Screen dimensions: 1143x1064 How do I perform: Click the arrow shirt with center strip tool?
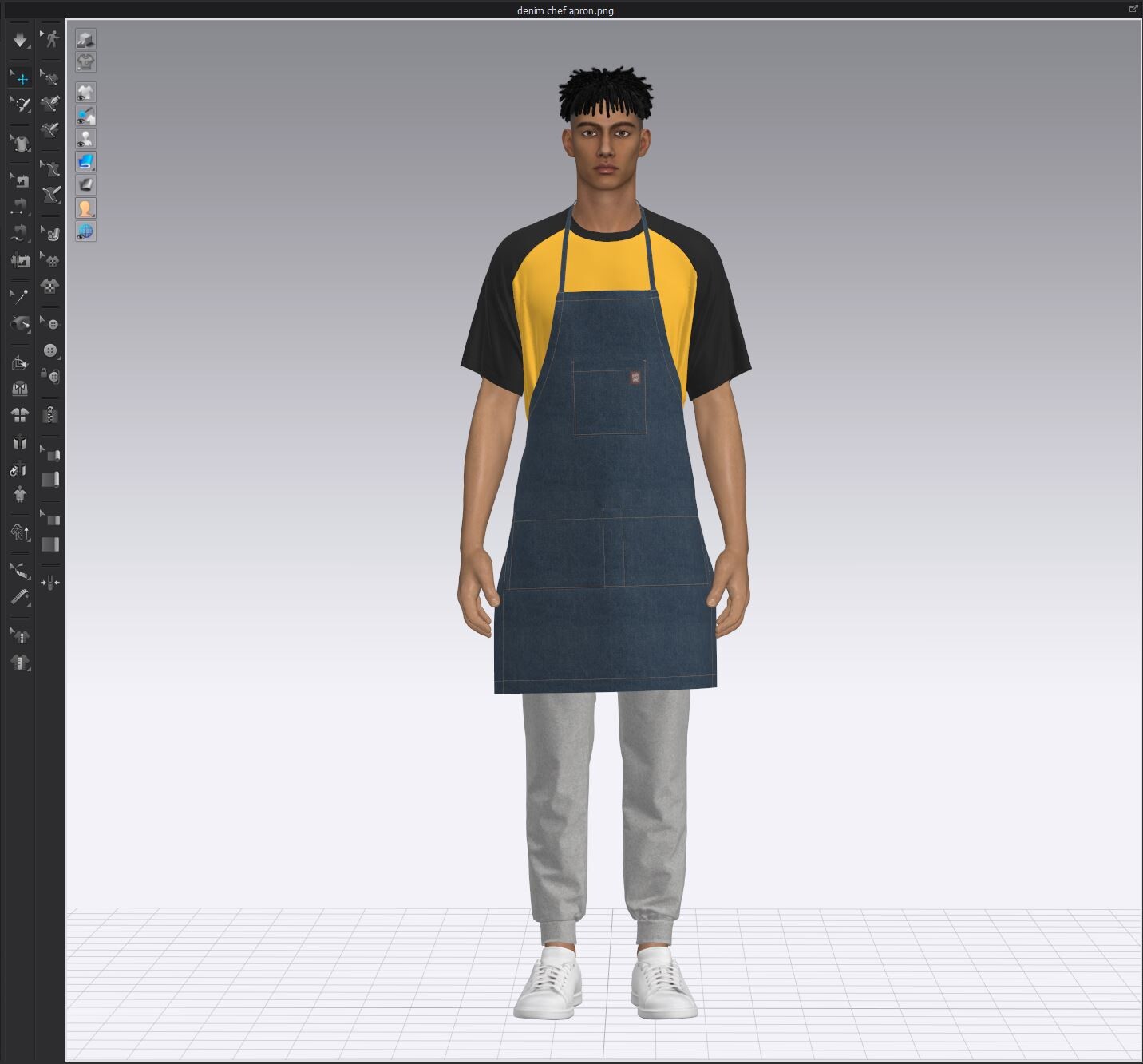(x=20, y=636)
